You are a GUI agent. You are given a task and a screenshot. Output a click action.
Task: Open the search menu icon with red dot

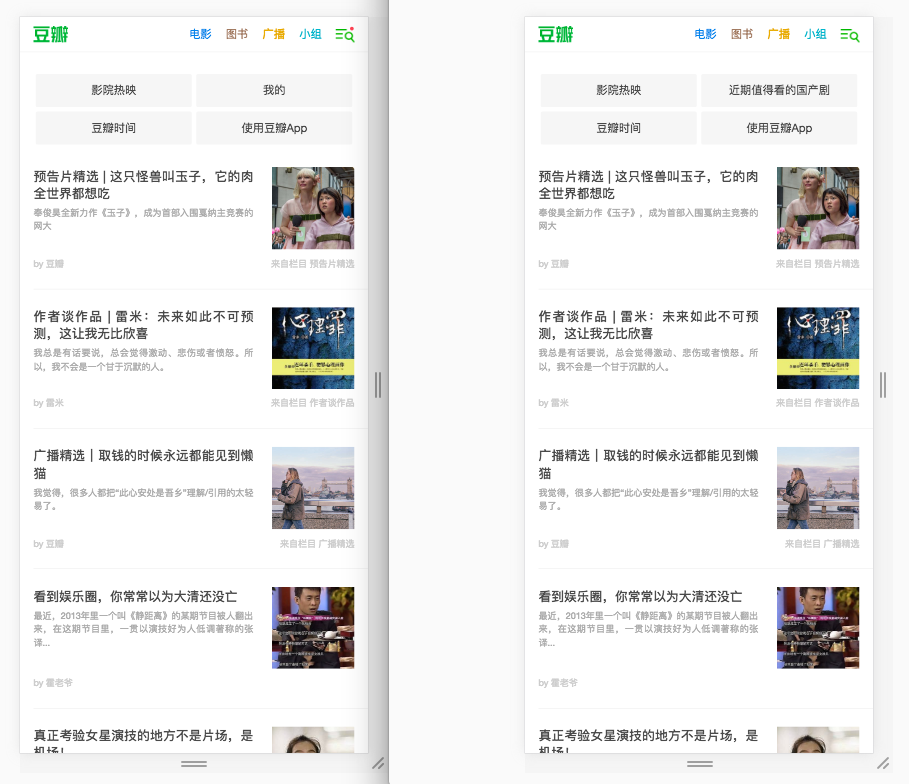point(345,35)
